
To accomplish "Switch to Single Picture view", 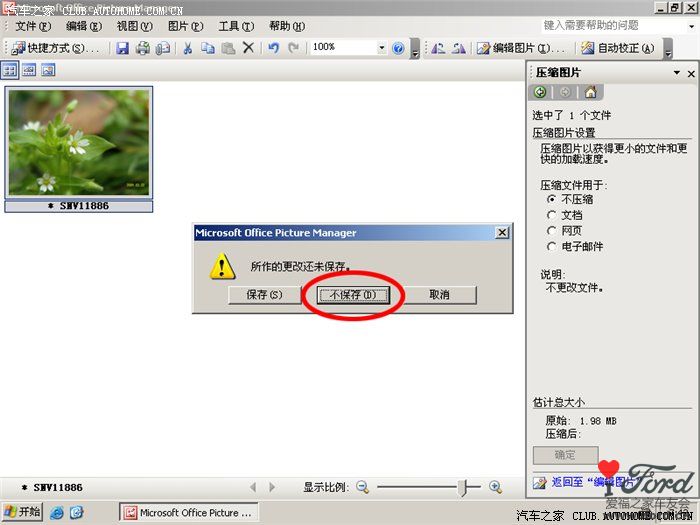I will point(48,70).
